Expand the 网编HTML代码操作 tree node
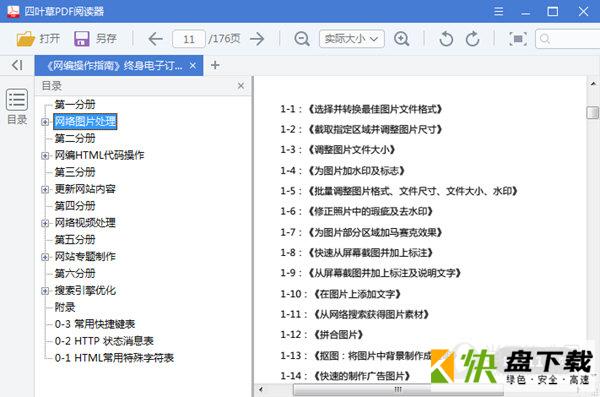Image resolution: width=600 pixels, height=397 pixels. click(45, 155)
